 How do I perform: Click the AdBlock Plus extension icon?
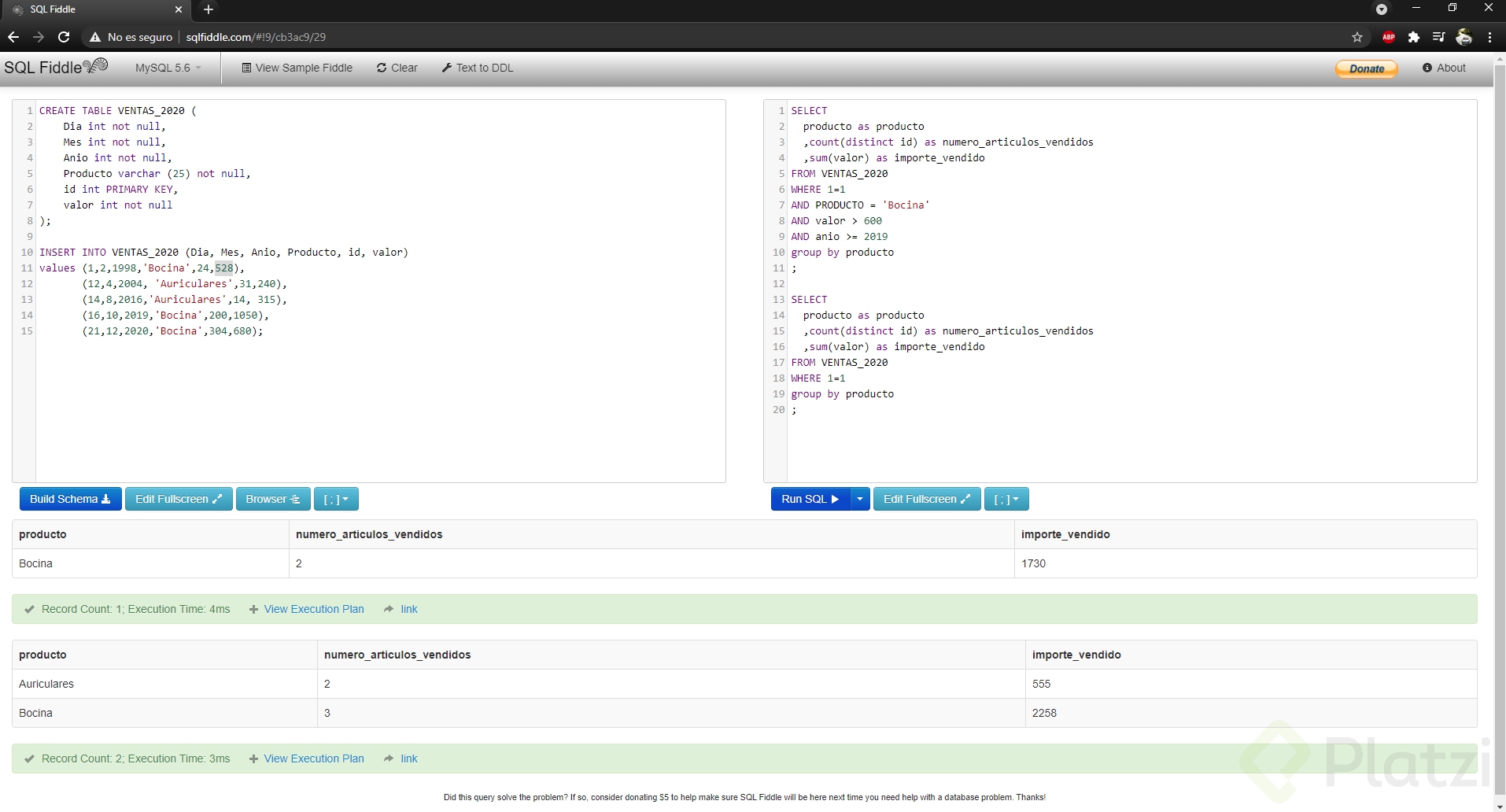pos(1388,37)
